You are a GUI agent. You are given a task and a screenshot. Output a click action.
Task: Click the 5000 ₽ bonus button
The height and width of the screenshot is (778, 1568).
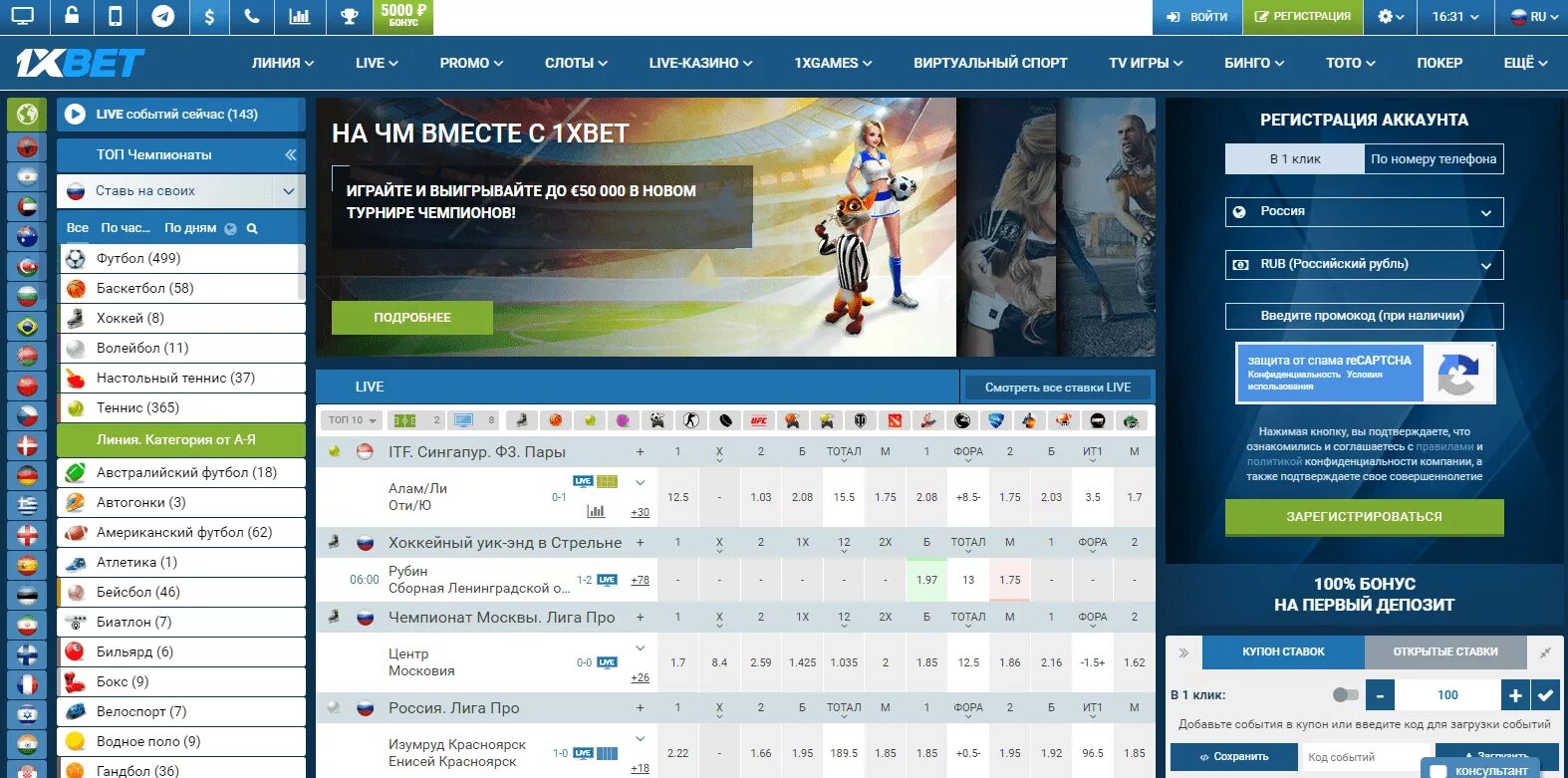[403, 17]
